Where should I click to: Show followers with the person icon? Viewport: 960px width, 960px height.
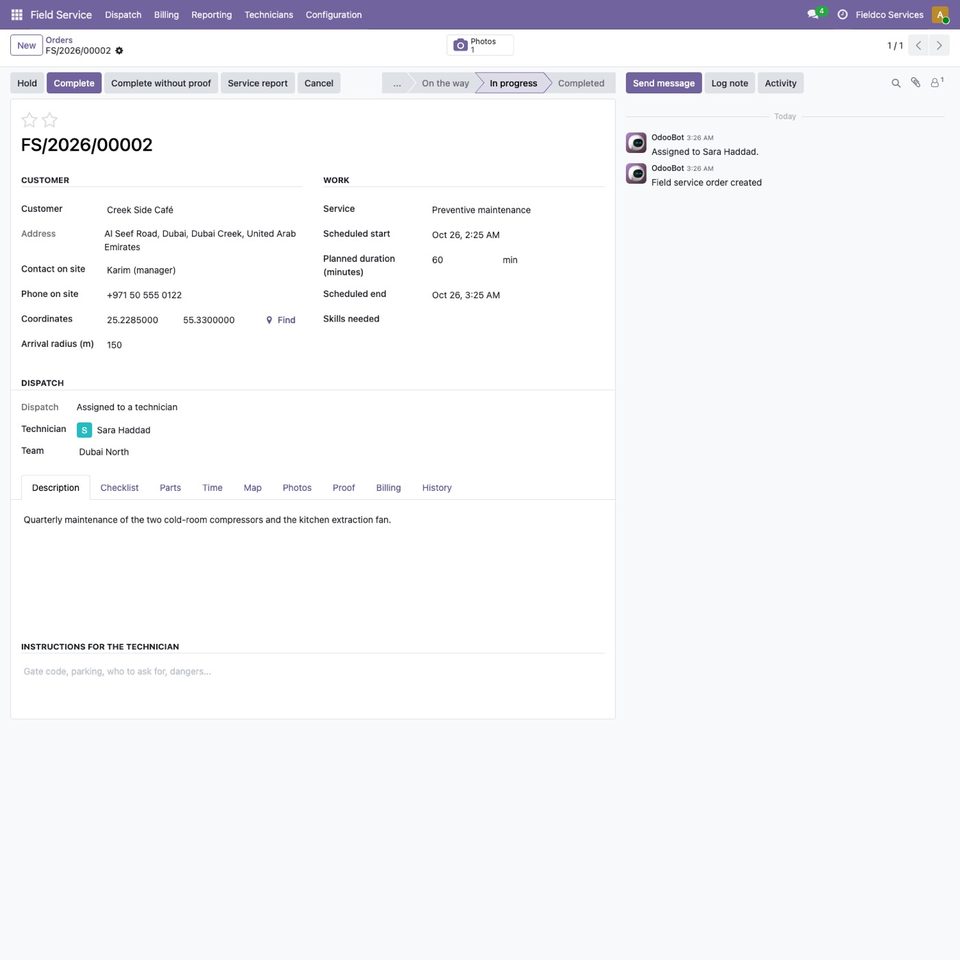[936, 83]
